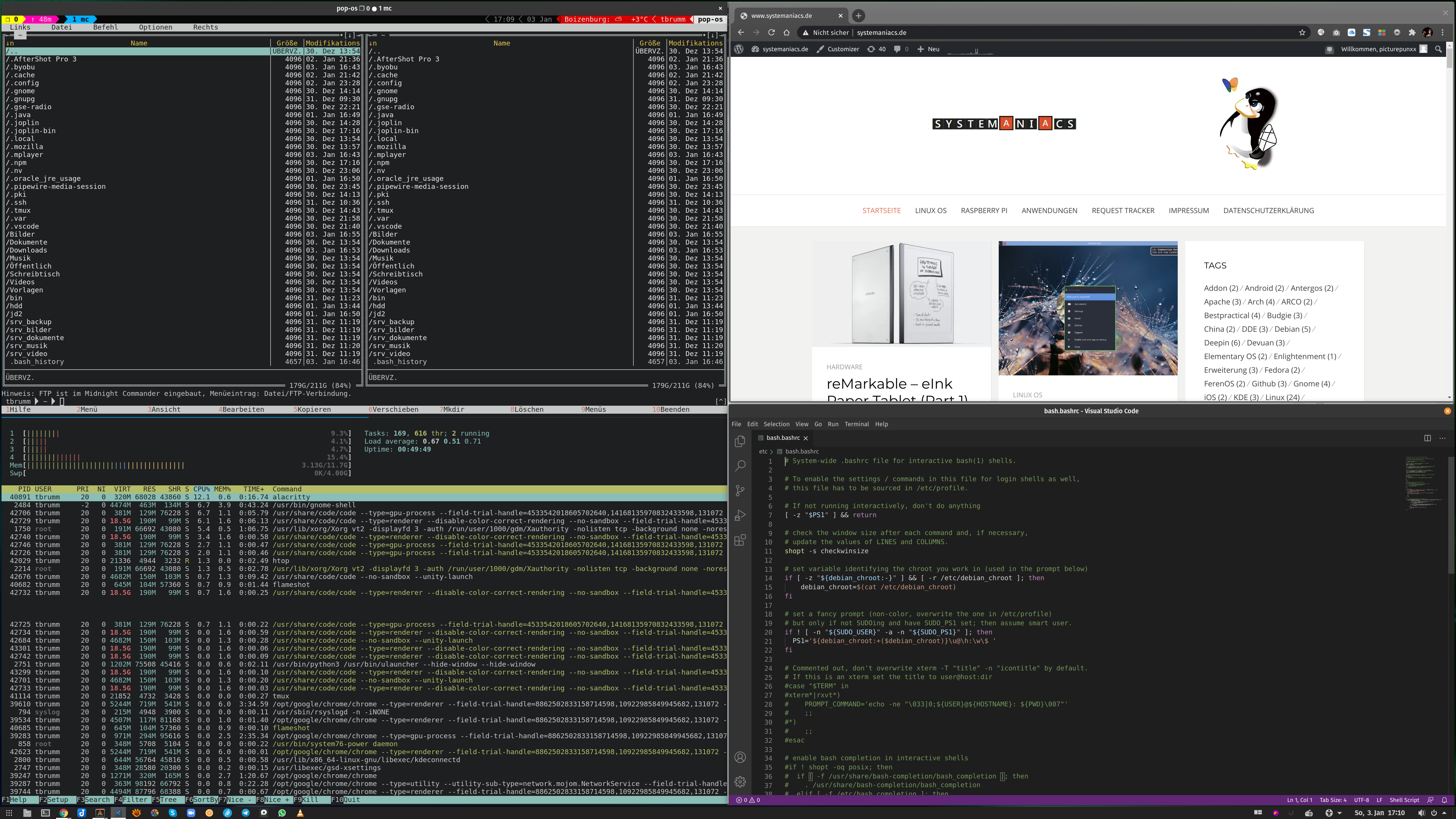Screen dimensions: 1456x819
Task: Open the accessibility menu dropdown arrow
Action: point(1340,813)
